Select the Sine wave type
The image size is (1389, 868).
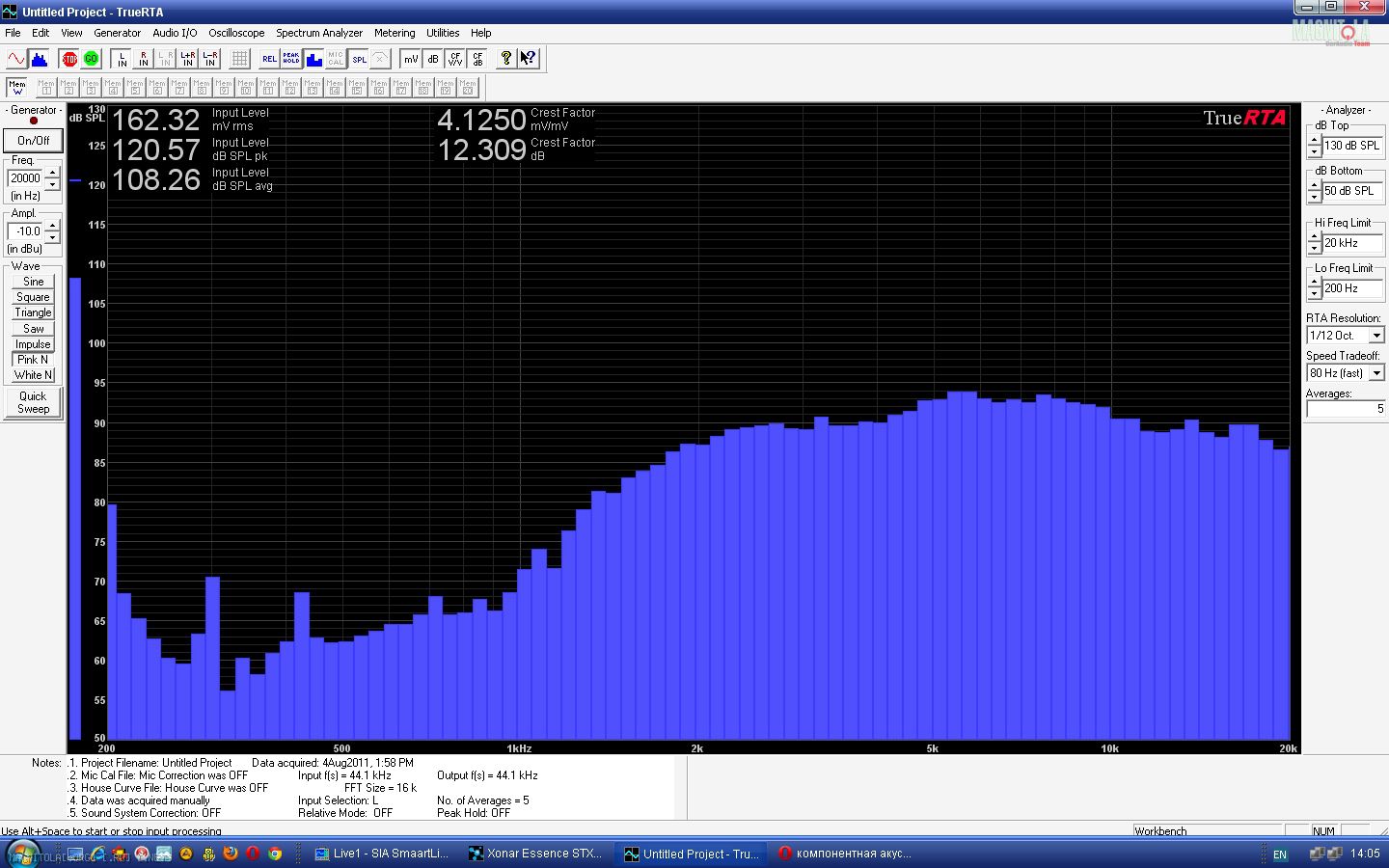33,282
